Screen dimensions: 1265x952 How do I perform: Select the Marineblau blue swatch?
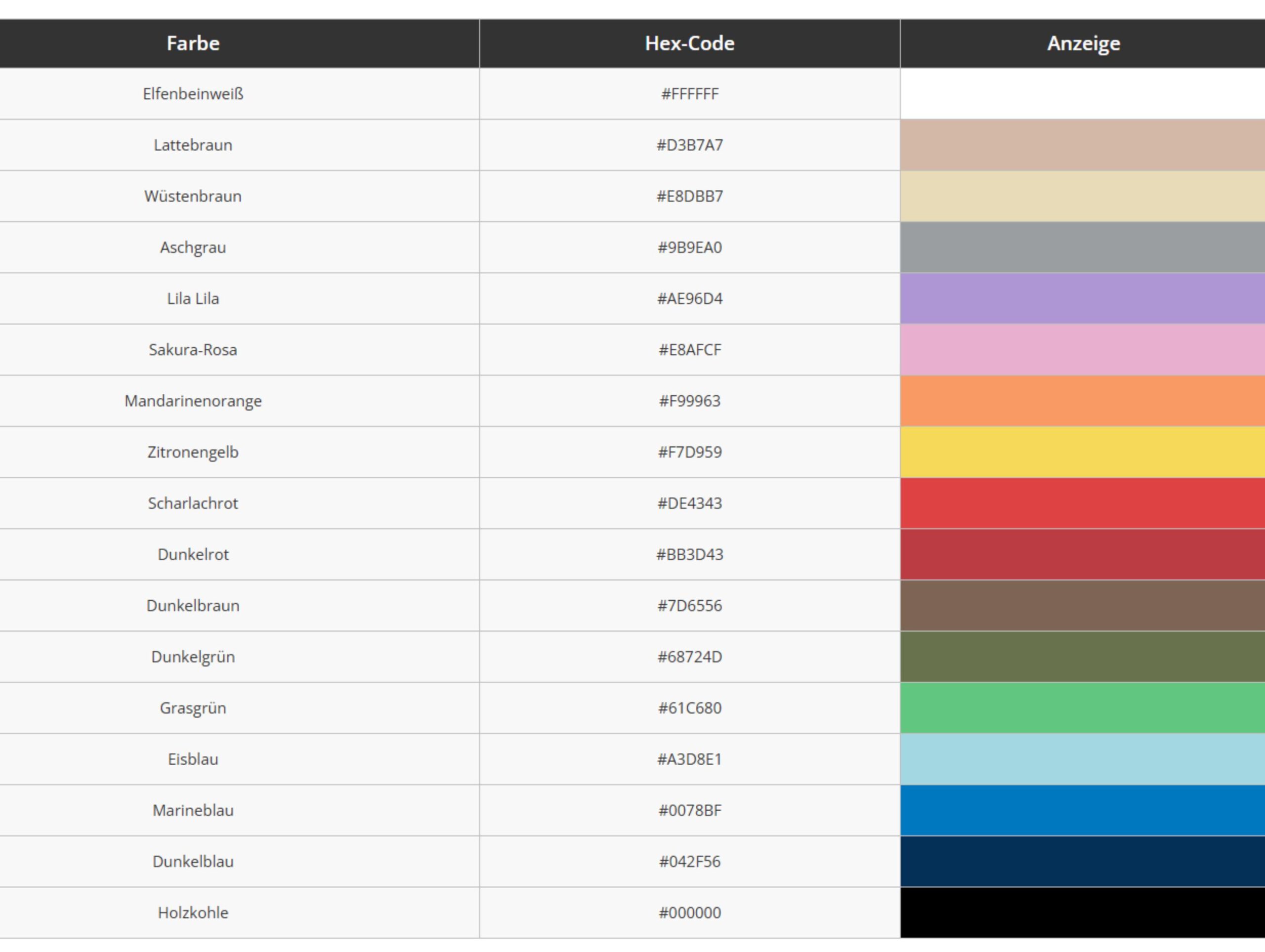tap(1082, 810)
